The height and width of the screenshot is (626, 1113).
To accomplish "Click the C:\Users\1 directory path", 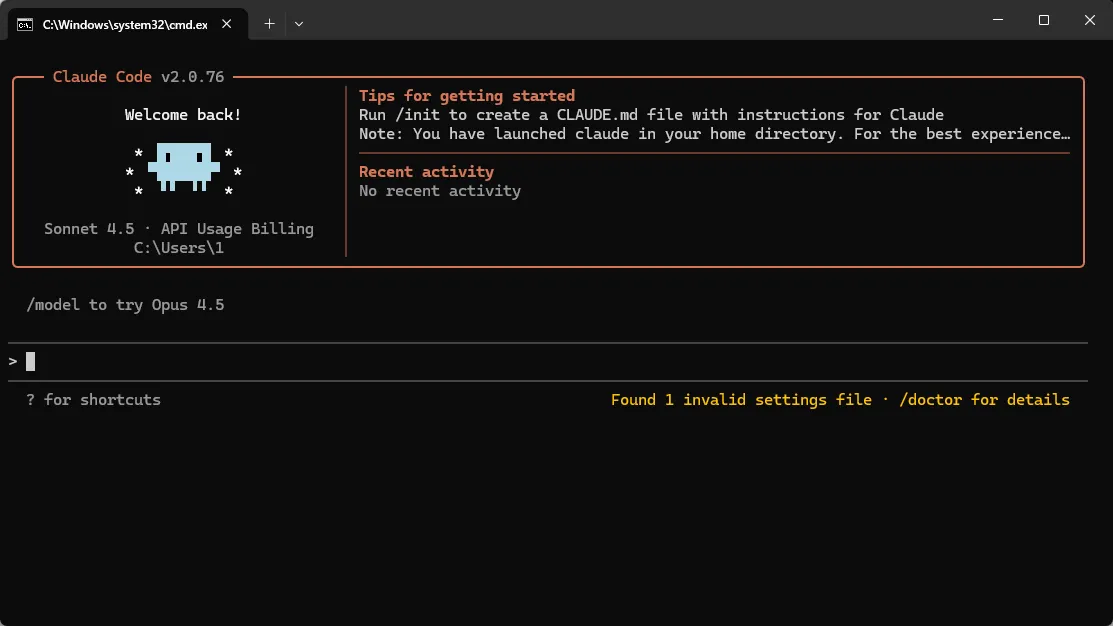I will pyautogui.click(x=179, y=248).
